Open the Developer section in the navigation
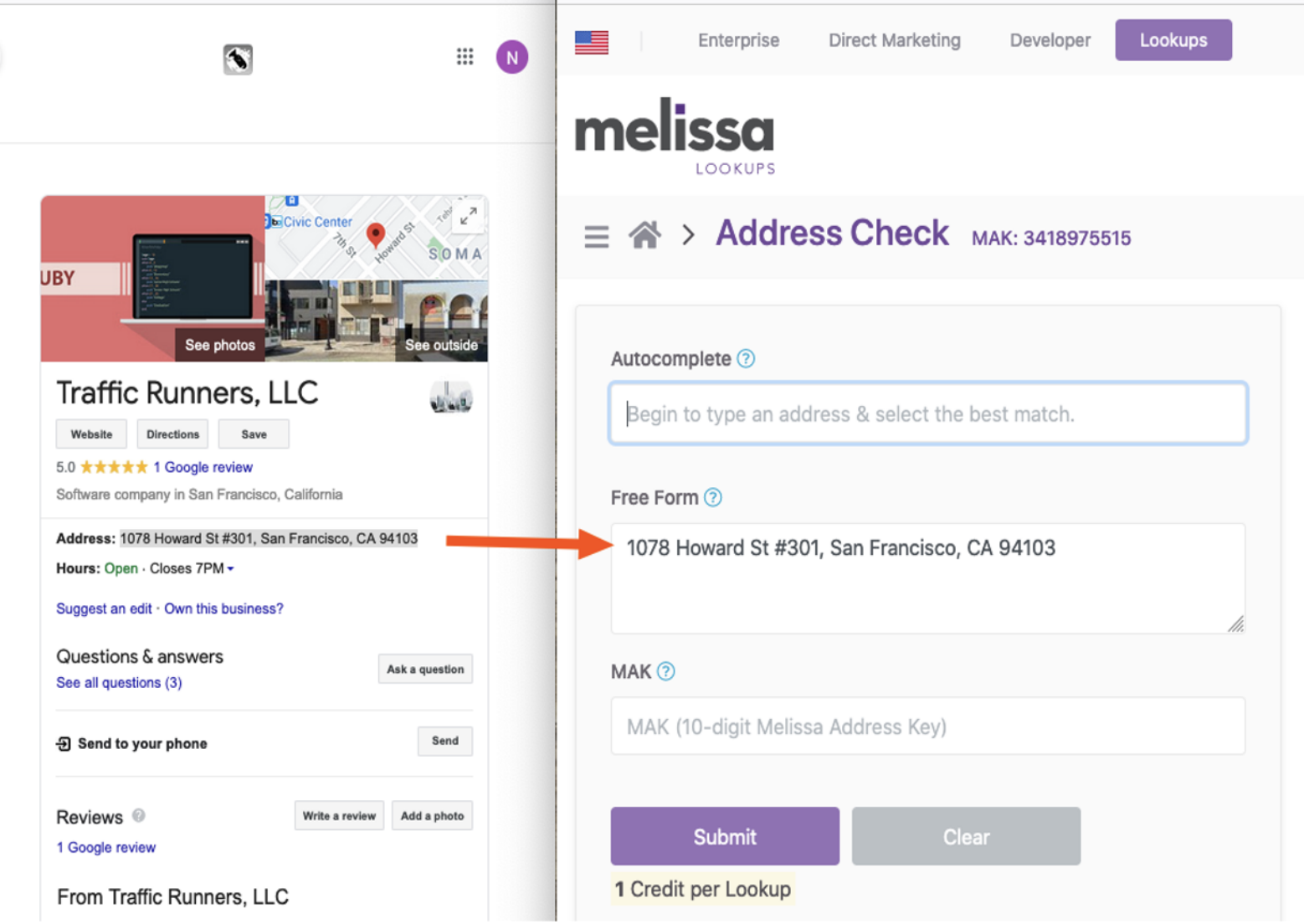The height and width of the screenshot is (924, 1304). [x=1049, y=39]
